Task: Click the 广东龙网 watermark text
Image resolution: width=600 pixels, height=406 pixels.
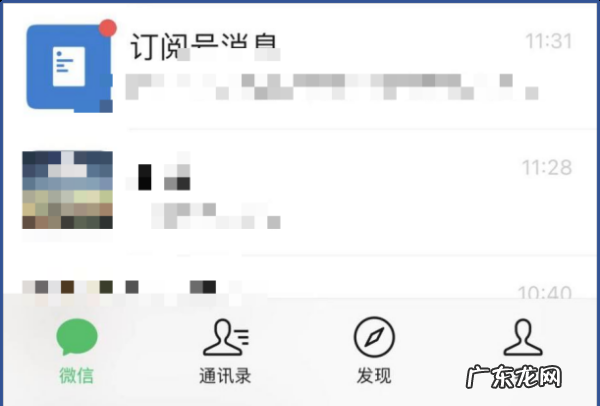Action: (514, 377)
